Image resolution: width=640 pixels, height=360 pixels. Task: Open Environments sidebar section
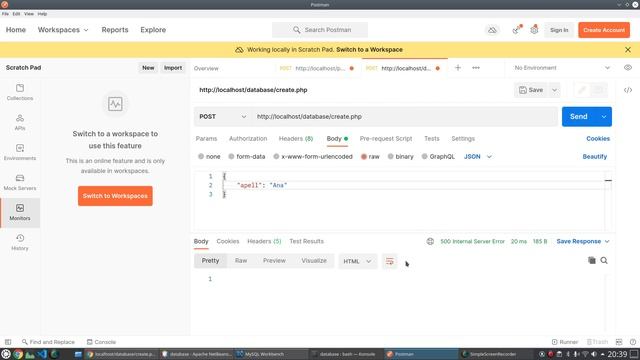pos(20,152)
